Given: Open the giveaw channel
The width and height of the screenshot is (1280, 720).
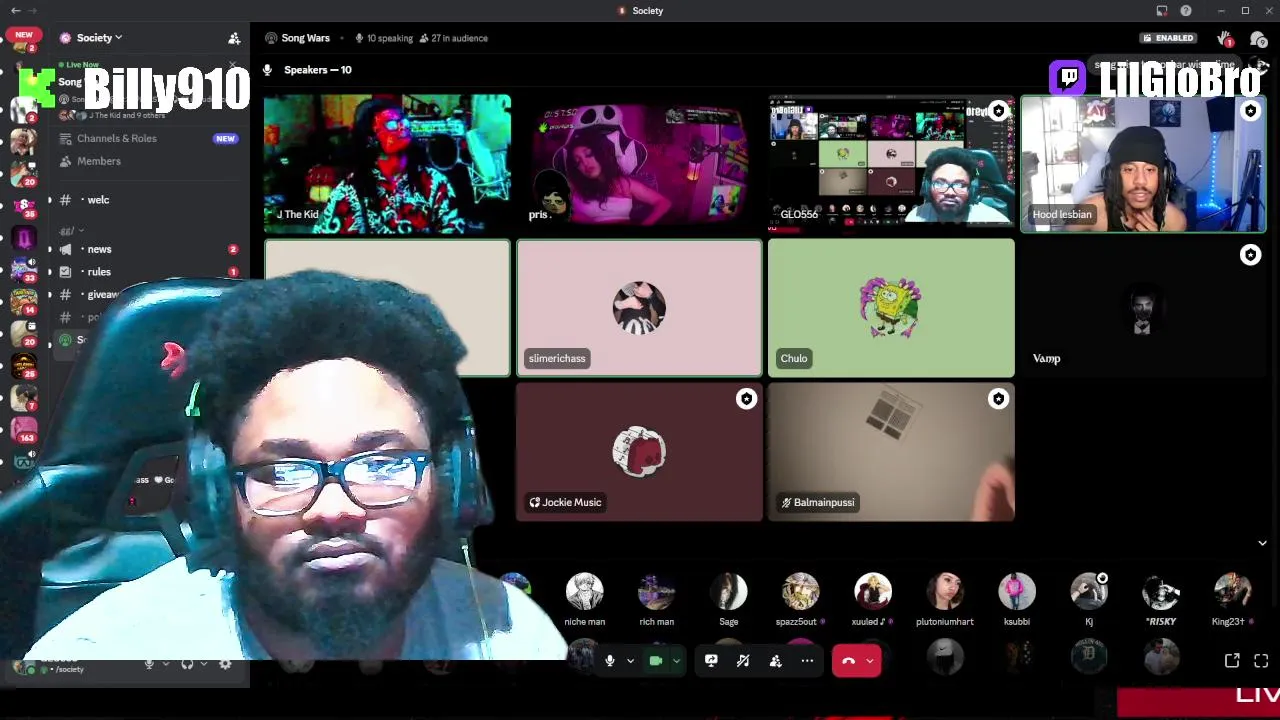Looking at the screenshot, I should (102, 295).
